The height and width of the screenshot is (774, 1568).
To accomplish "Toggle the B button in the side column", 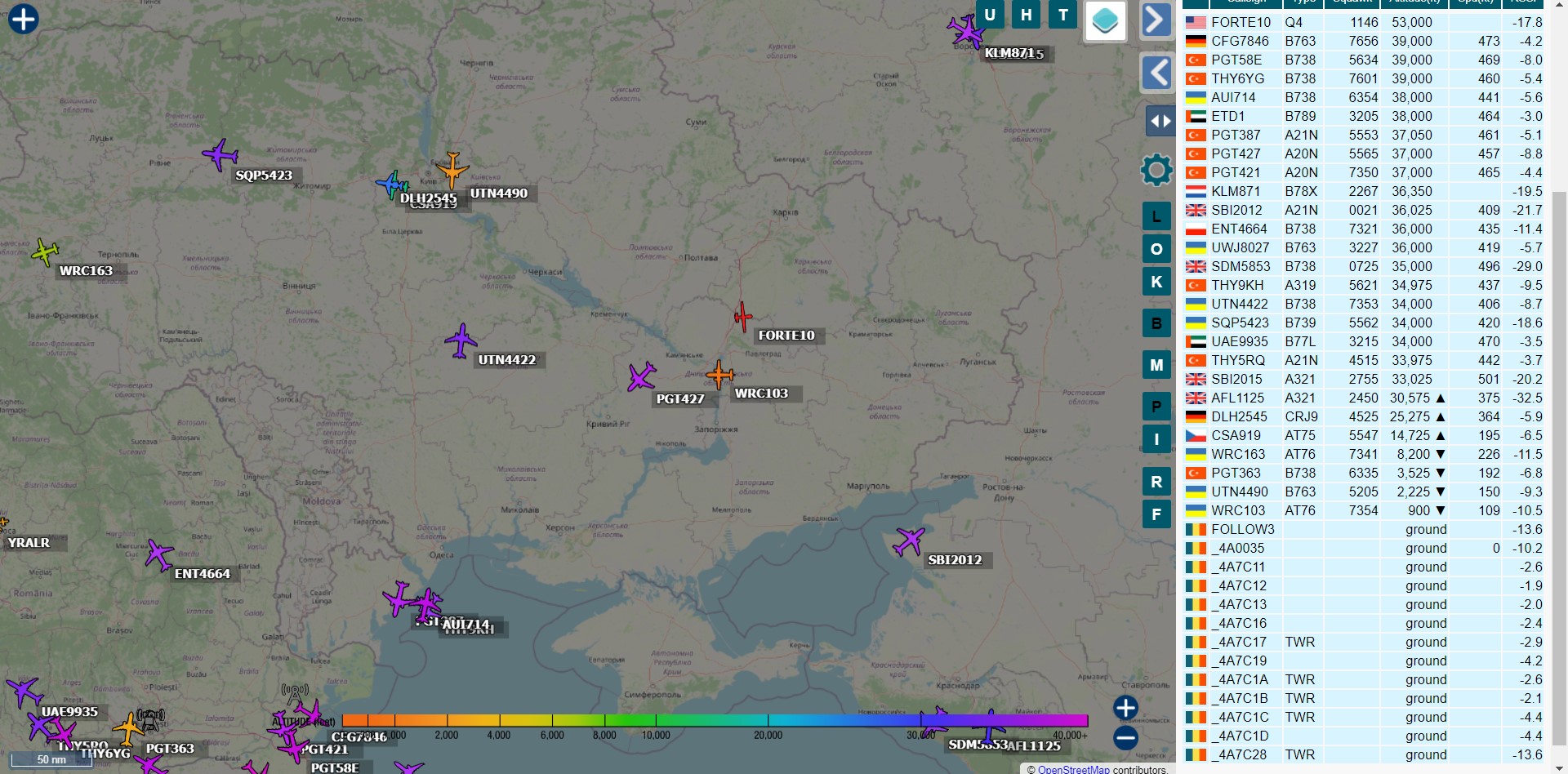I will (x=1156, y=323).
